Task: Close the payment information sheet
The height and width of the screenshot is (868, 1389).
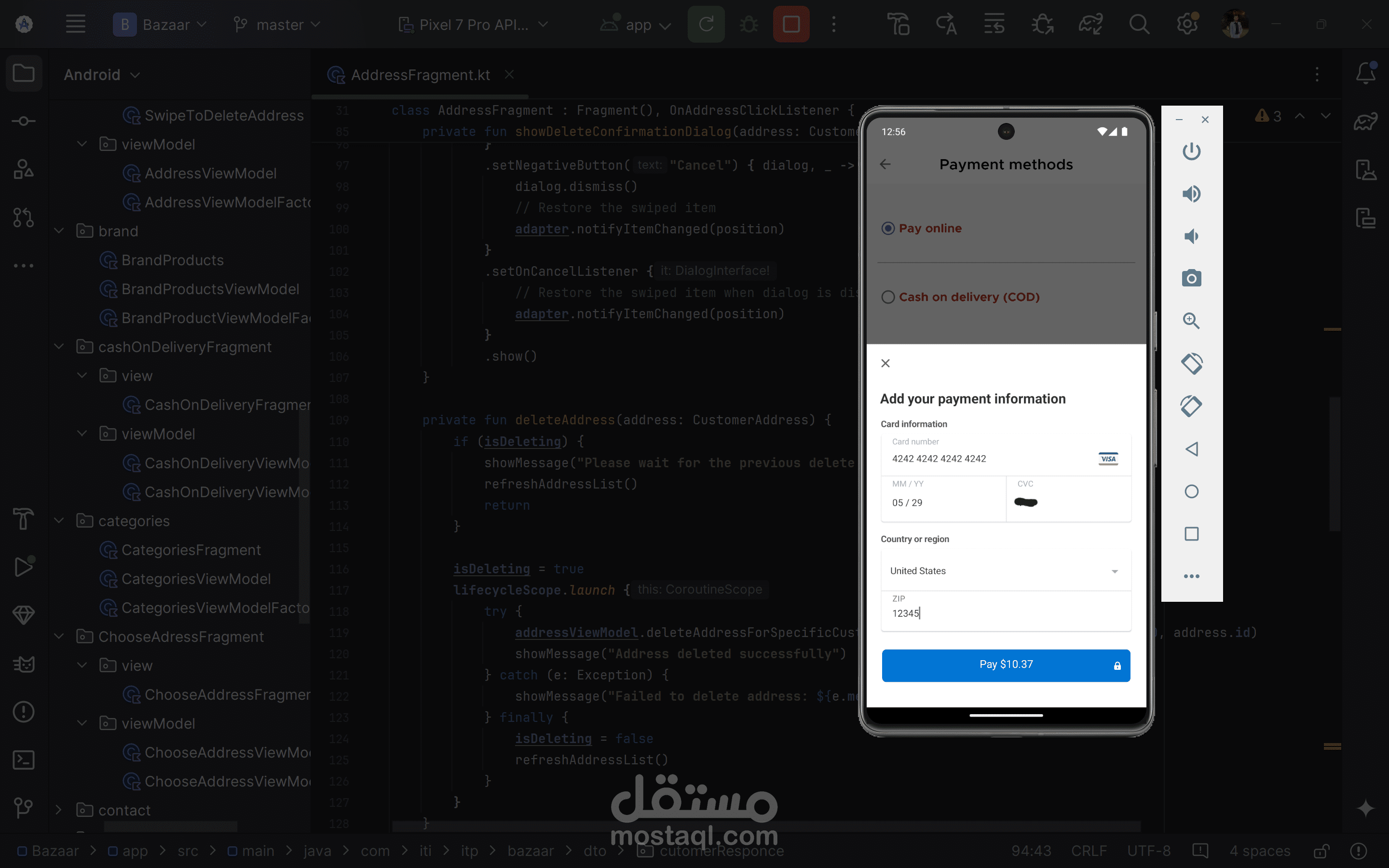Action: [x=885, y=364]
